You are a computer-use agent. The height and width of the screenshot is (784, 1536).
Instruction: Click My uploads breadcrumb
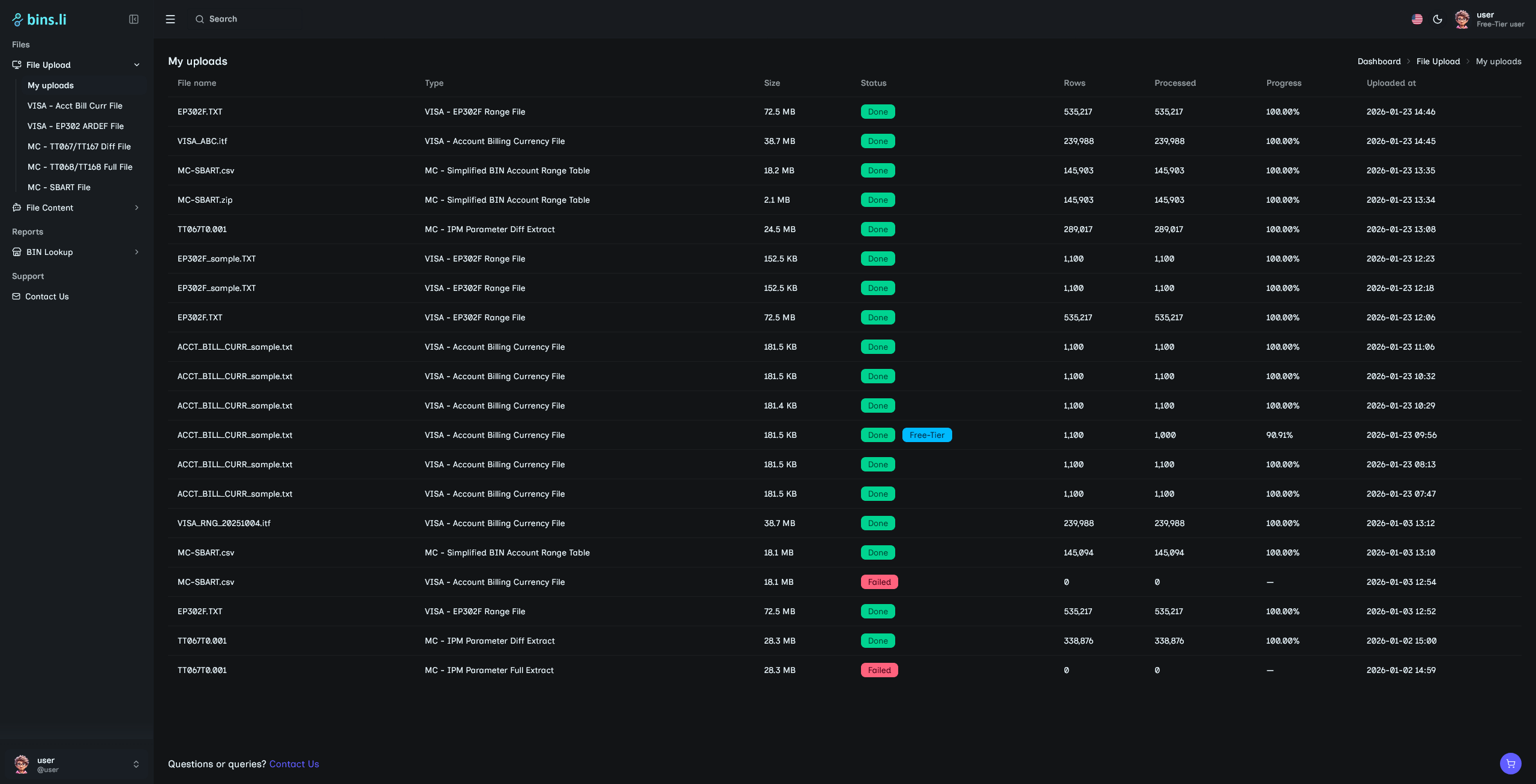point(1498,61)
